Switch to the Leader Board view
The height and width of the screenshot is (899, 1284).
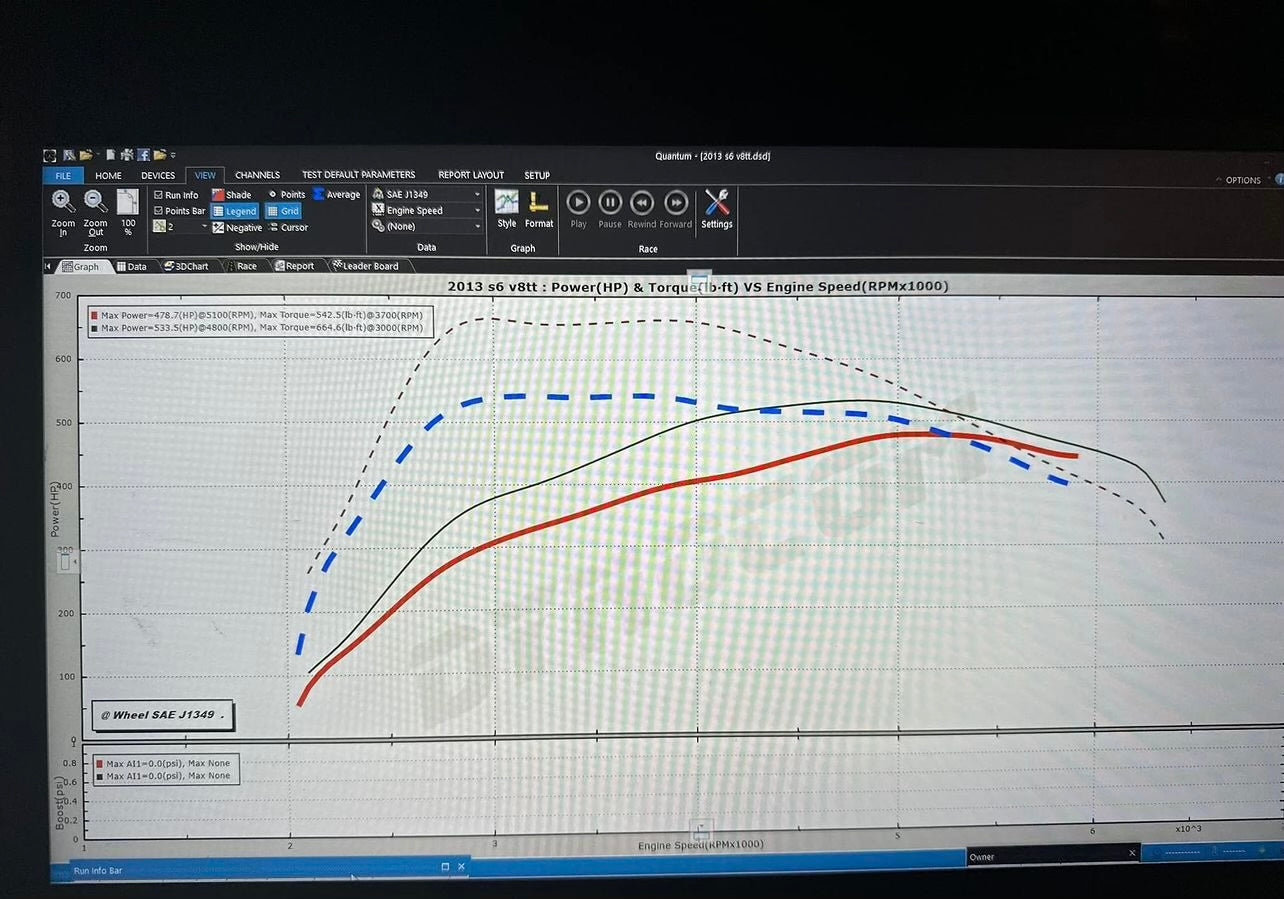pyautogui.click(x=368, y=265)
